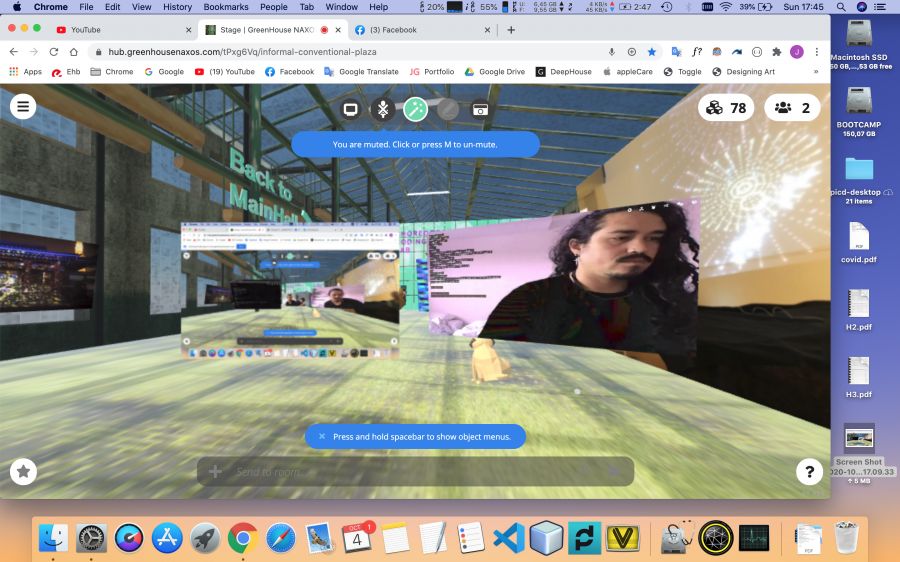
Task: Select the H2.pdf desktop file
Action: [859, 310]
